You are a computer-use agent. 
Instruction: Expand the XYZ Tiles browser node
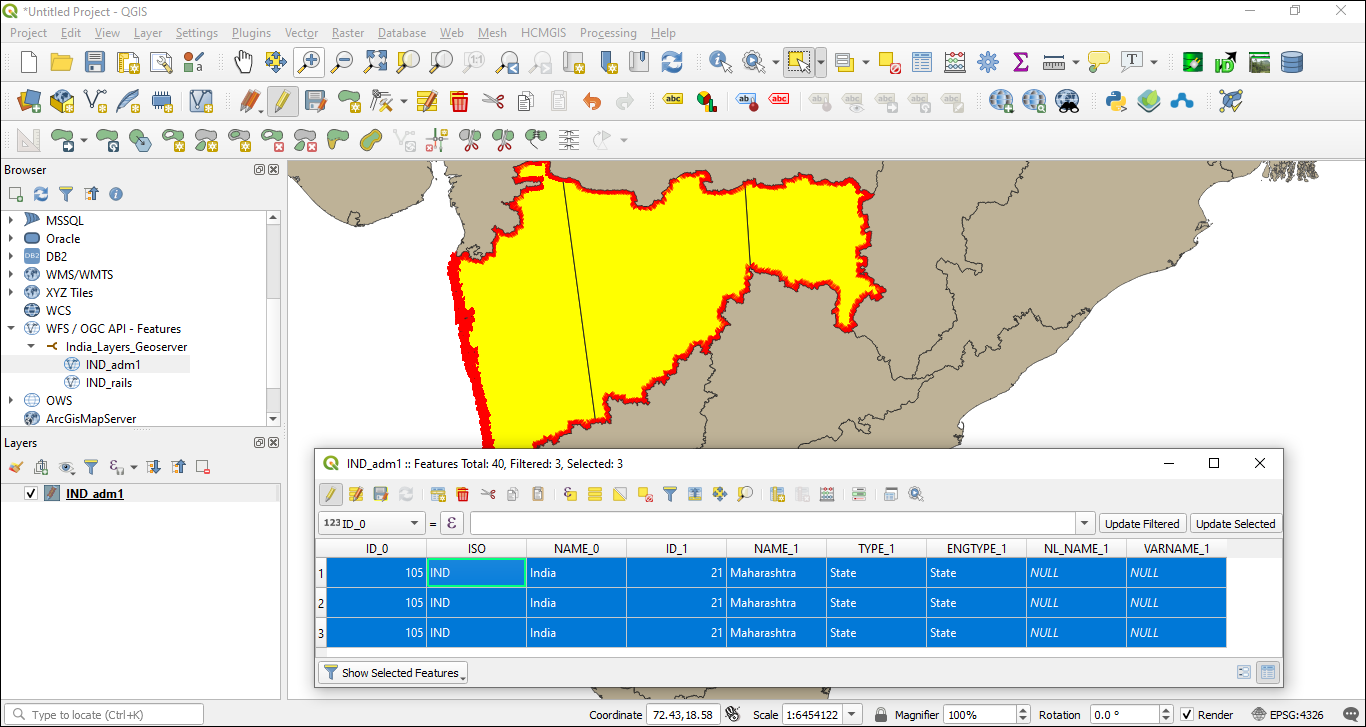(11, 292)
